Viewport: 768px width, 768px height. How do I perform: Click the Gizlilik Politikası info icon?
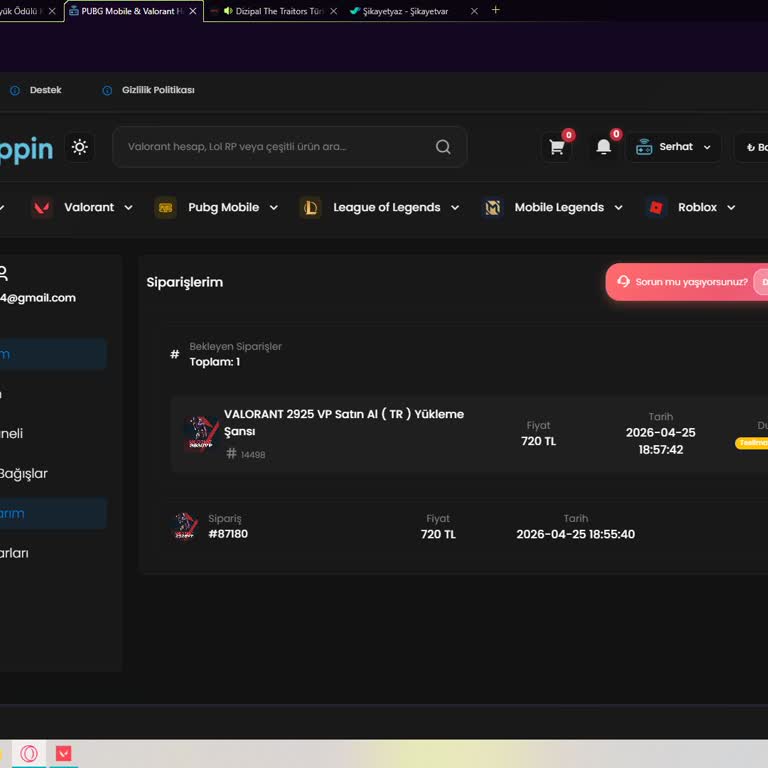coord(107,91)
